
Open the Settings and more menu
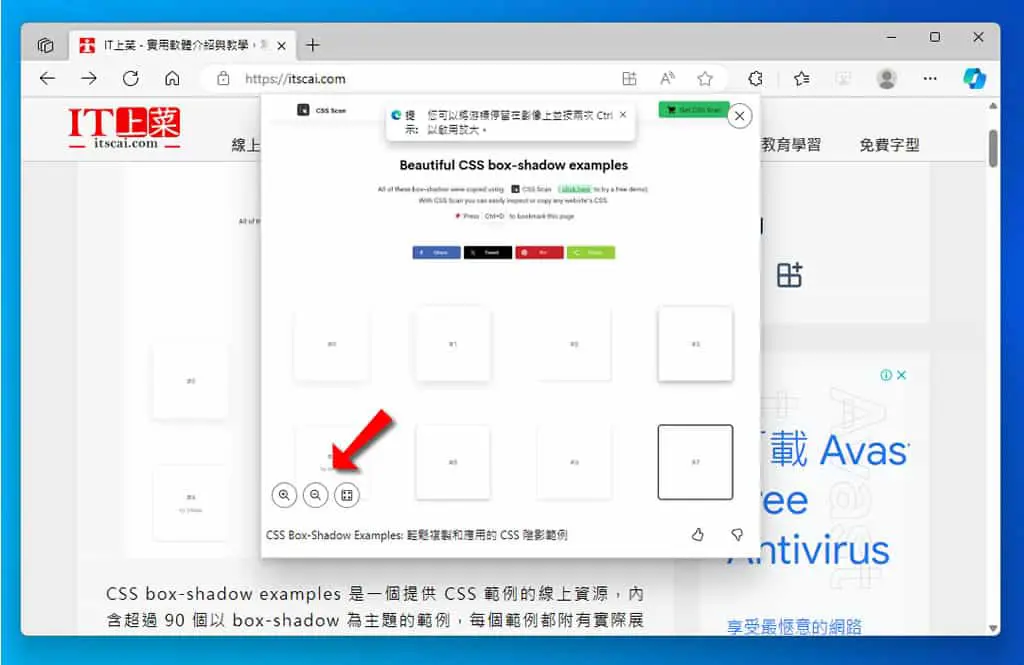pyautogui.click(x=930, y=79)
